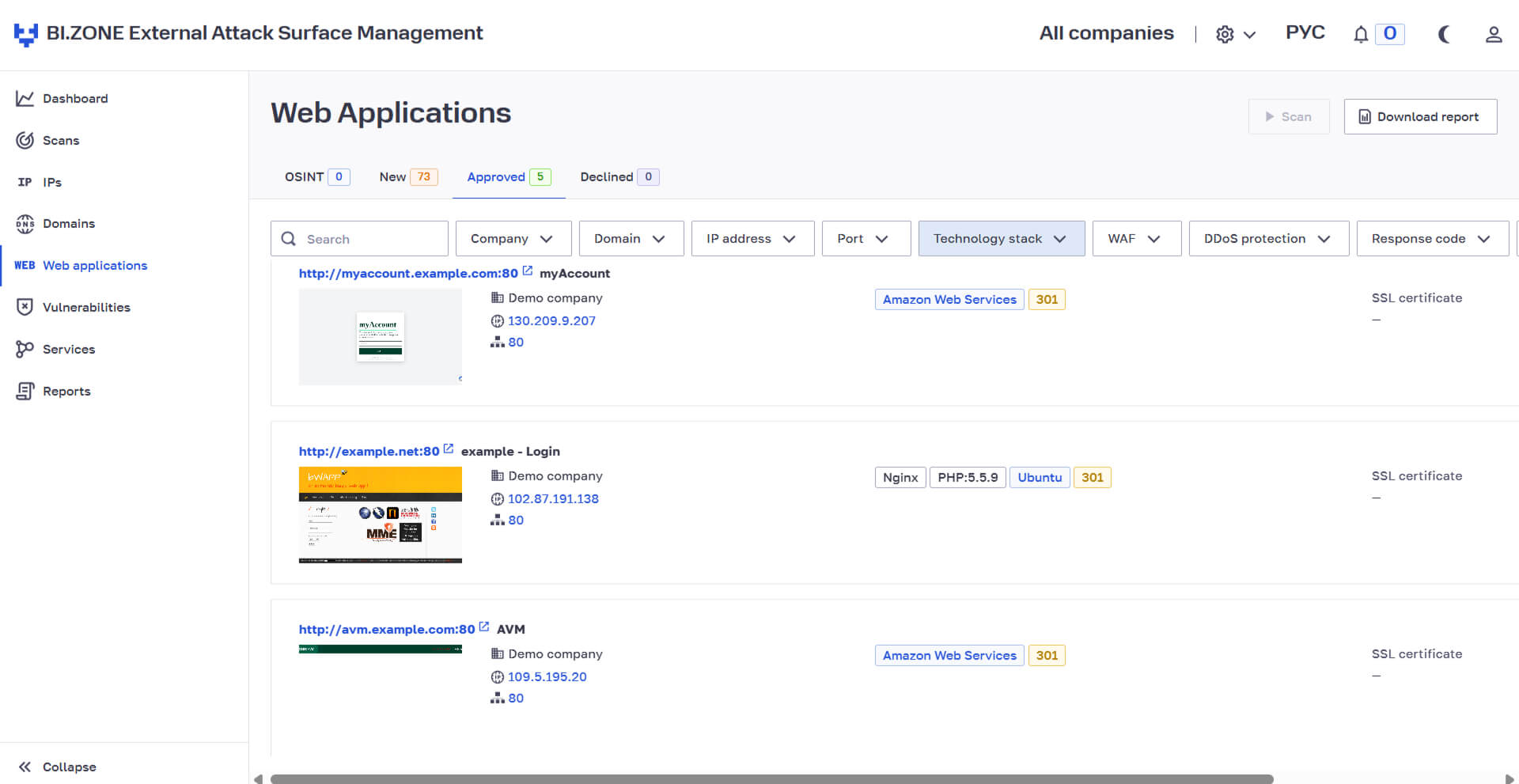The width and height of the screenshot is (1519, 784).
Task: Open the DDoS protection filter
Action: point(1269,239)
